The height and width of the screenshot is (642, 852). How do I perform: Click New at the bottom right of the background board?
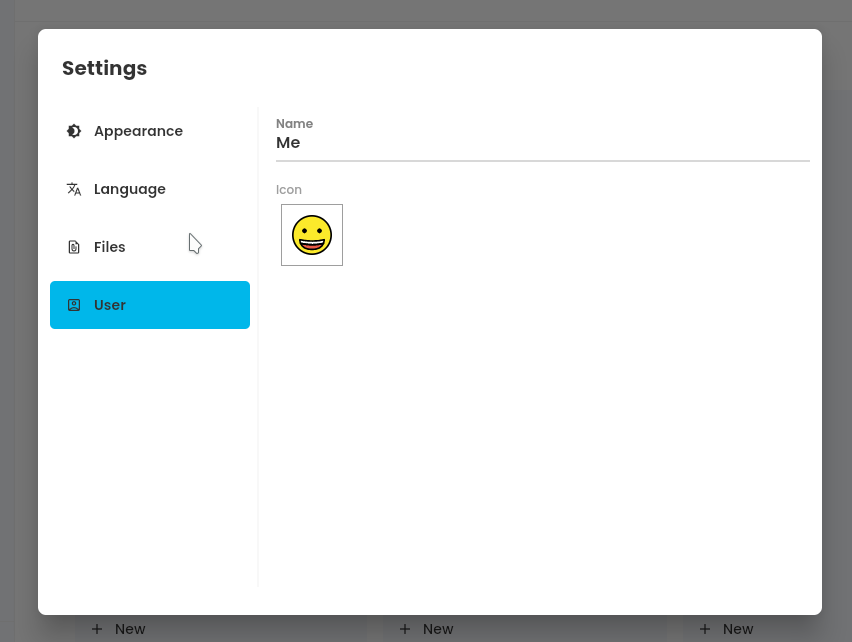(x=726, y=629)
